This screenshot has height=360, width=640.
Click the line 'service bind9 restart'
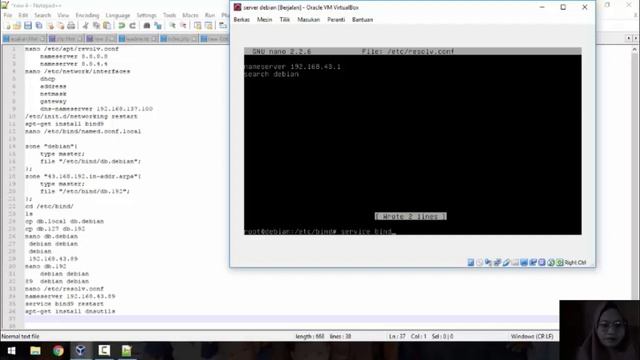64,304
